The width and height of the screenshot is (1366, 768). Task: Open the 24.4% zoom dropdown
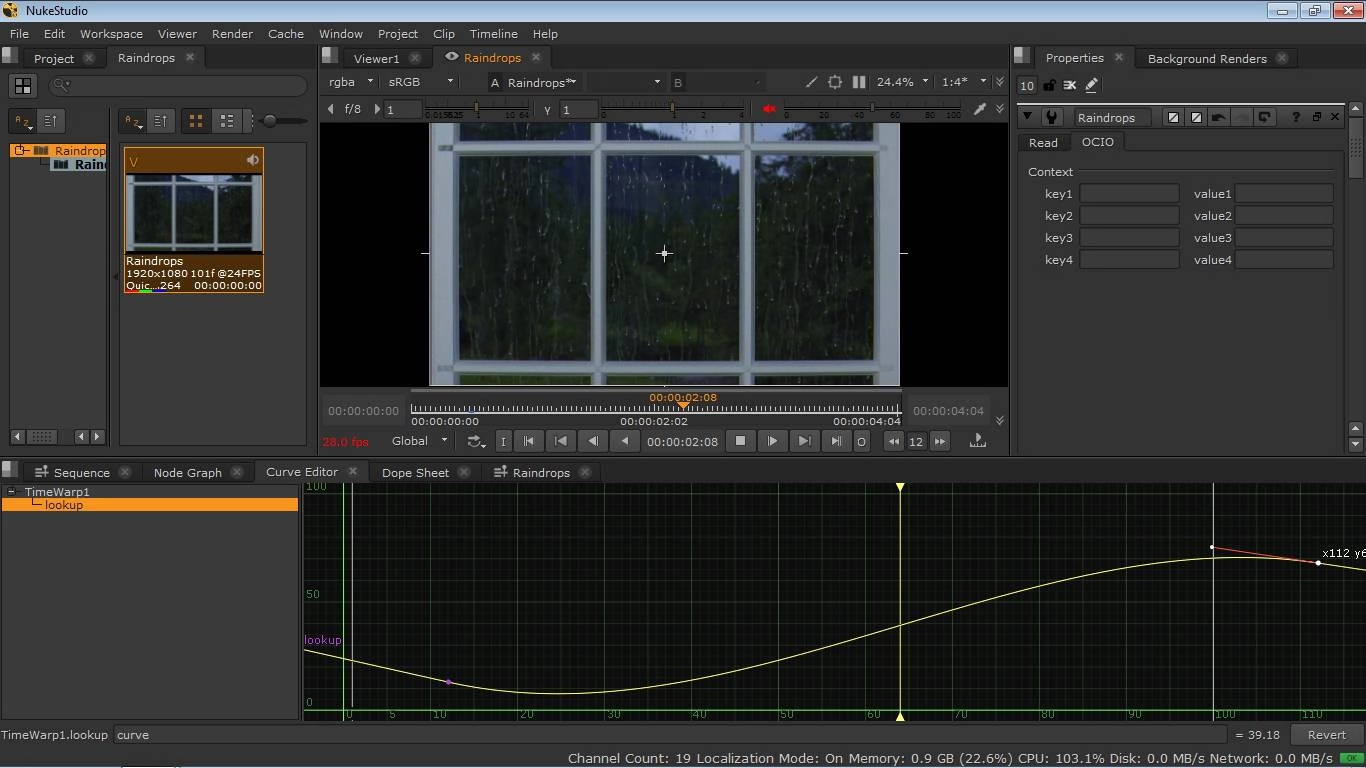902,82
